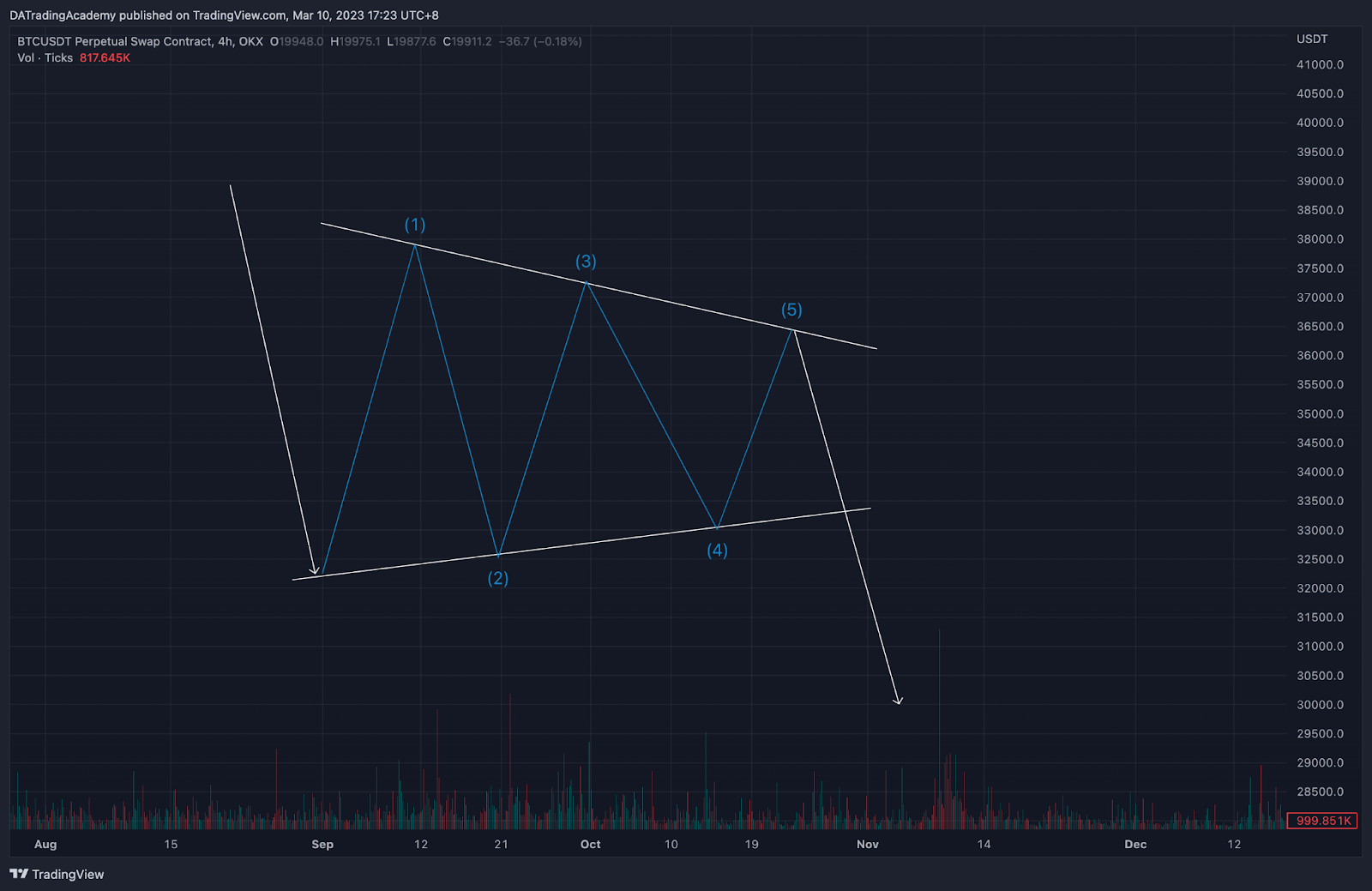The width and height of the screenshot is (1372, 891).
Task: Click the open value O19948.0
Action: (297, 41)
